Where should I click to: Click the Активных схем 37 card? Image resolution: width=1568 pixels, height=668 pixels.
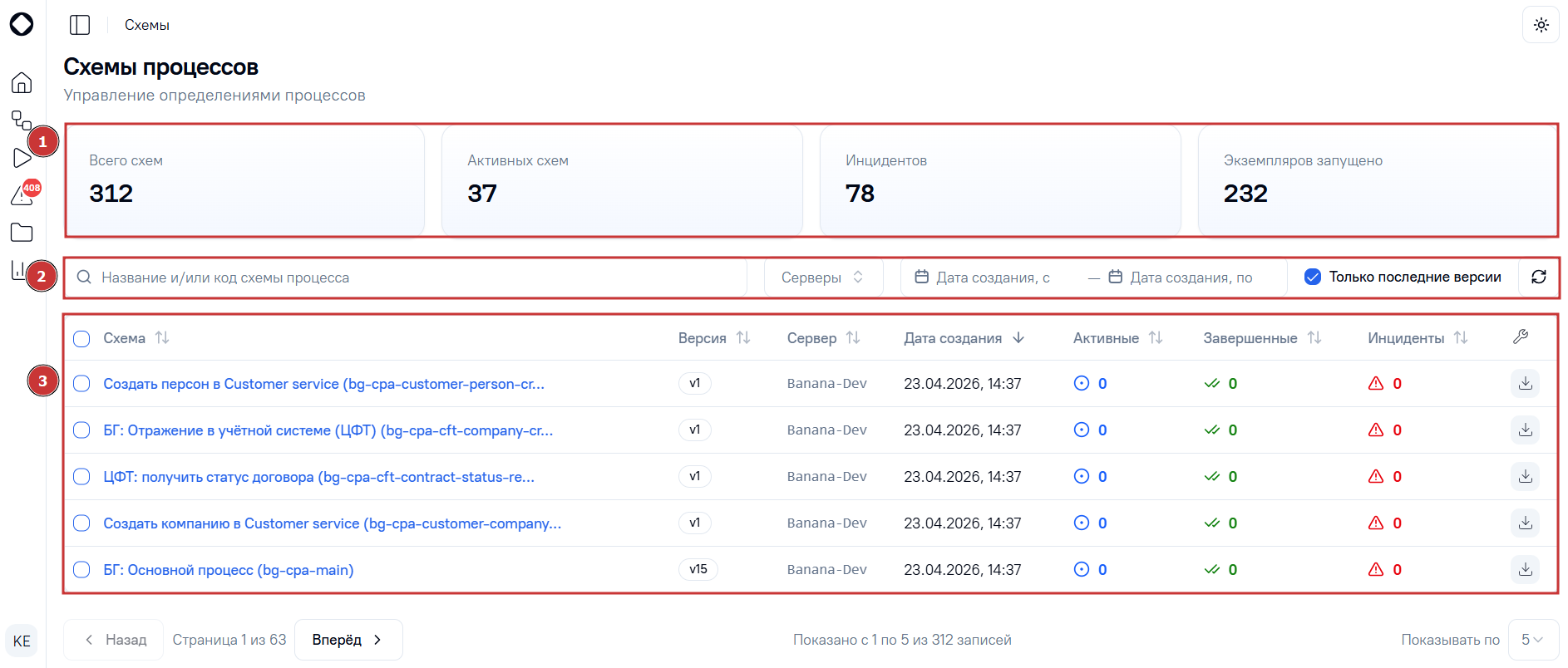click(x=622, y=181)
